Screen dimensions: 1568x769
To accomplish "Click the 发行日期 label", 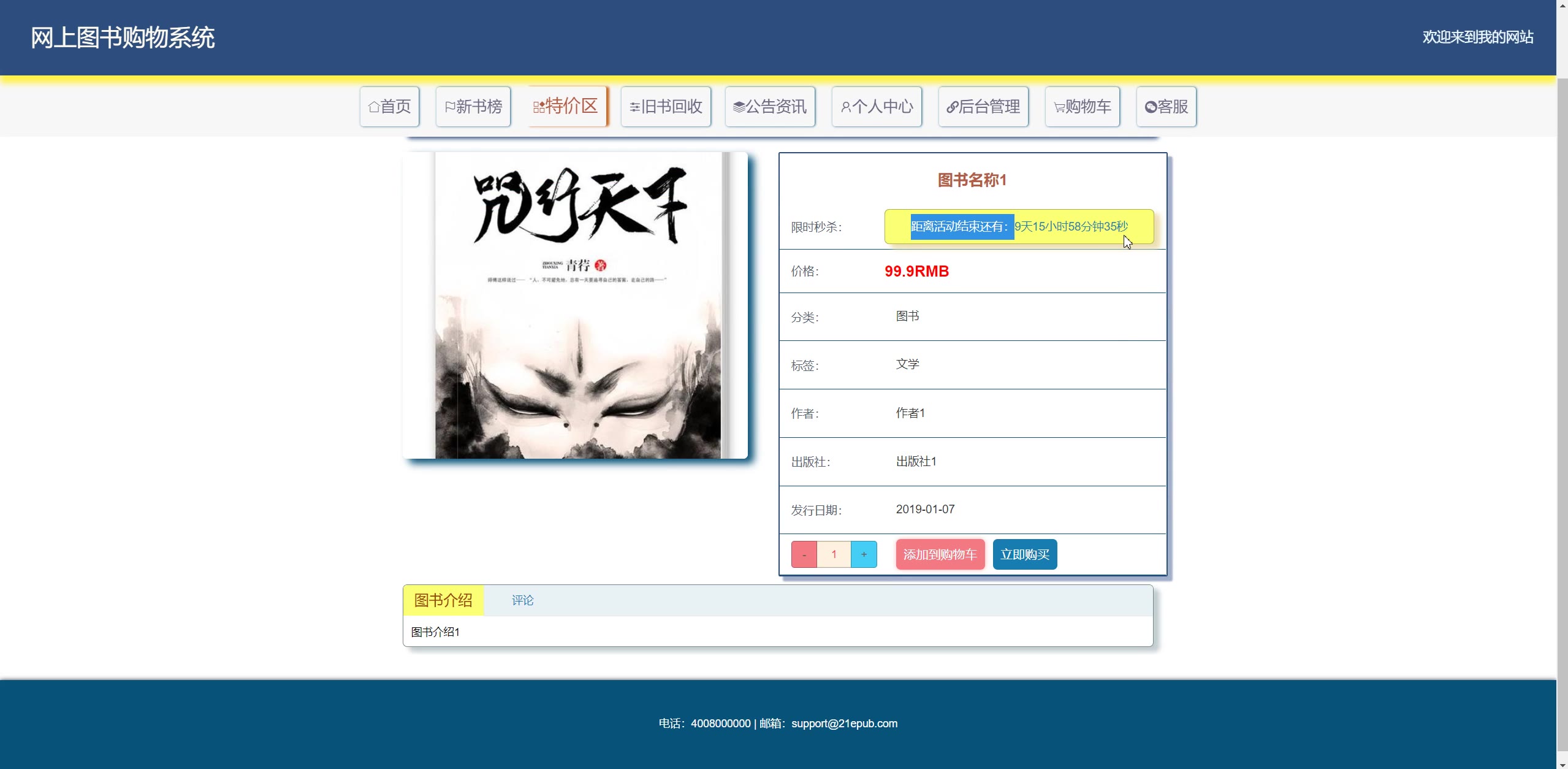I will [816, 510].
